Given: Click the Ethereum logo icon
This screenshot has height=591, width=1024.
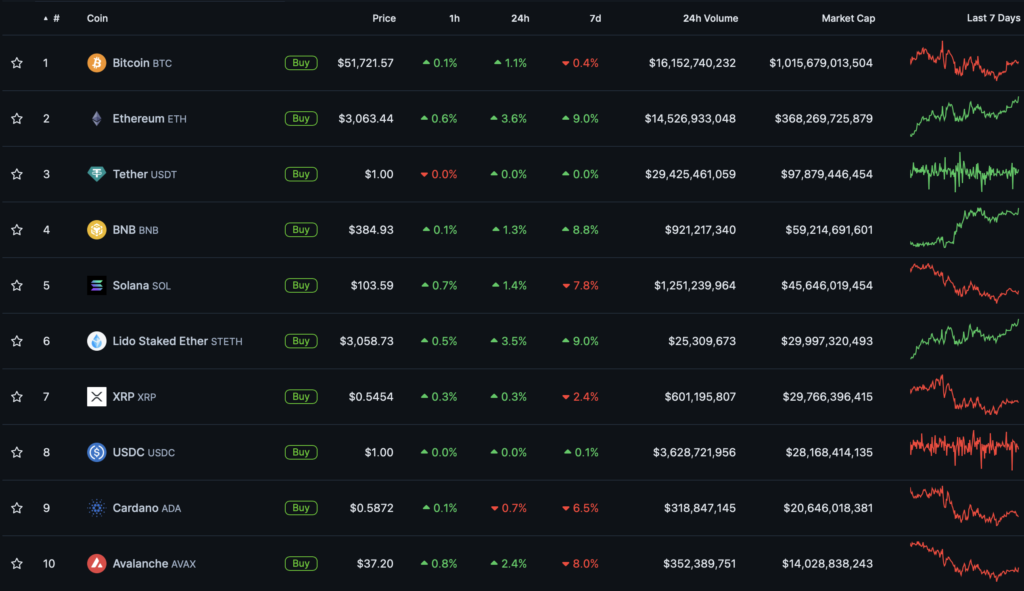Looking at the screenshot, I should coord(96,119).
